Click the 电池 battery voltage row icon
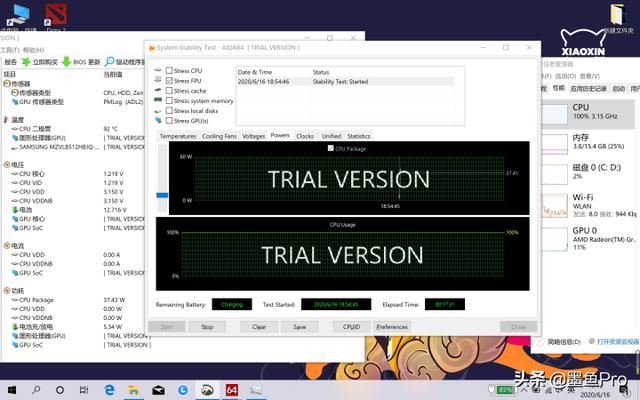 click(15, 210)
